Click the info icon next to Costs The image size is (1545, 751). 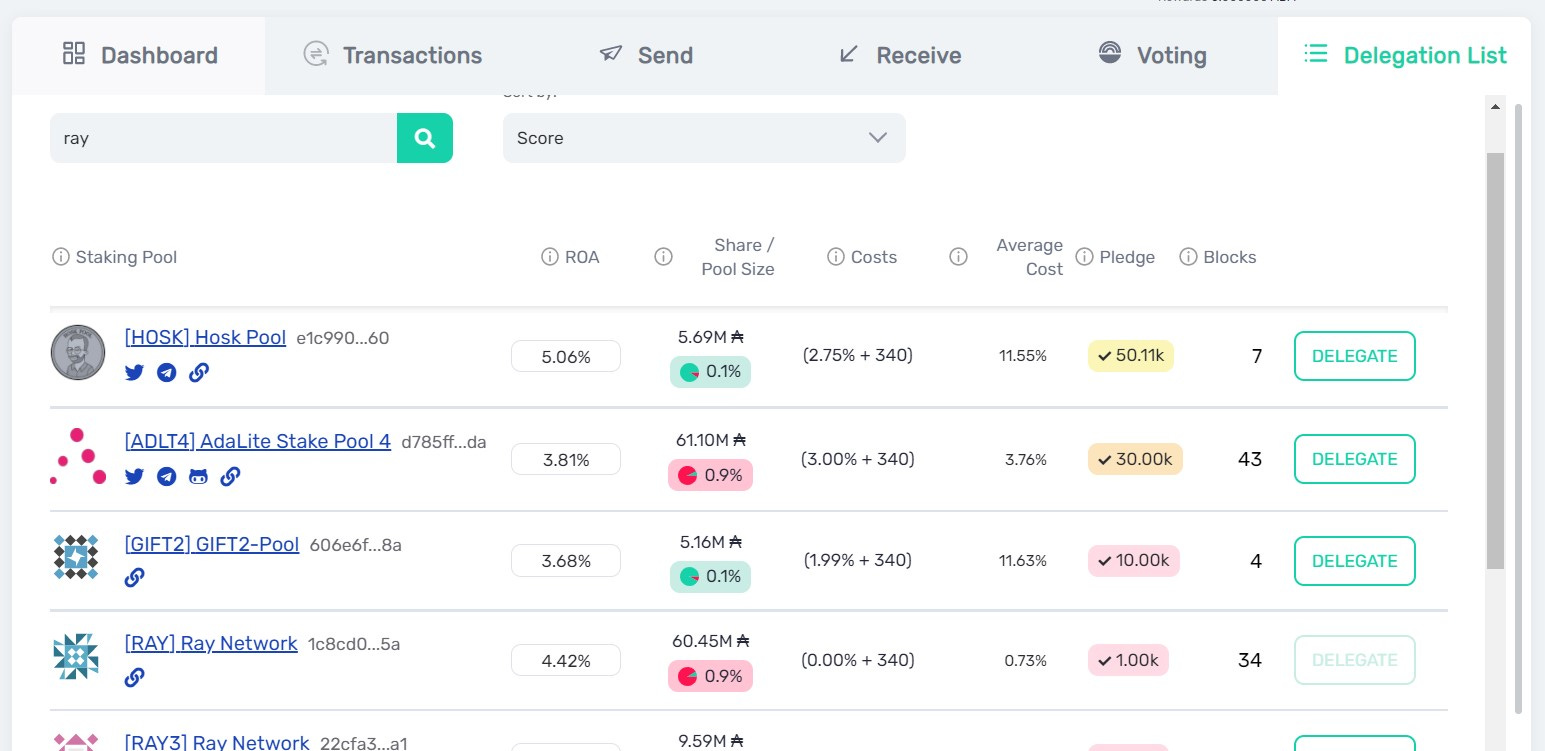pyautogui.click(x=836, y=257)
